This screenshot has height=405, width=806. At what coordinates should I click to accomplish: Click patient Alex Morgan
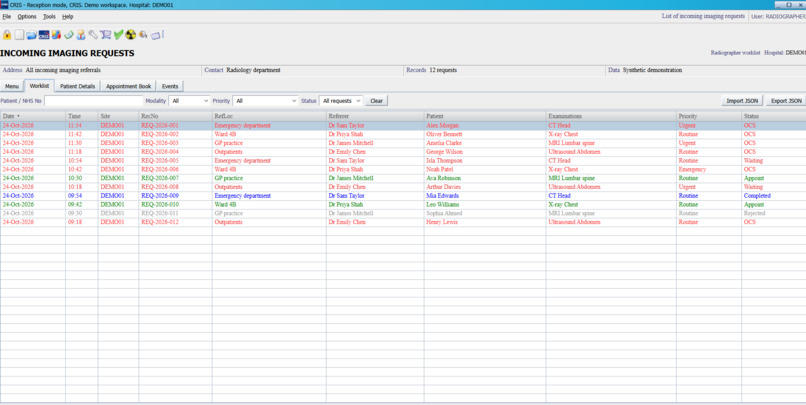tap(442, 125)
